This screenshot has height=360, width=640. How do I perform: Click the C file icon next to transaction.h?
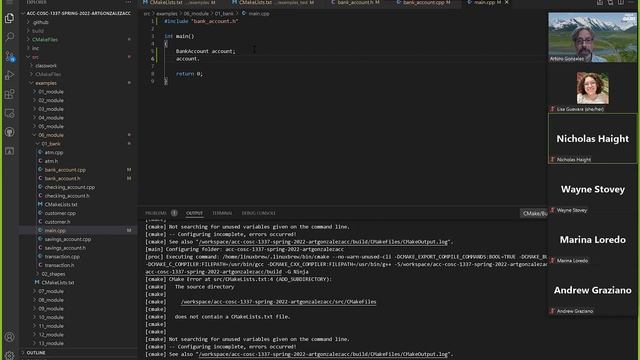pos(40,265)
